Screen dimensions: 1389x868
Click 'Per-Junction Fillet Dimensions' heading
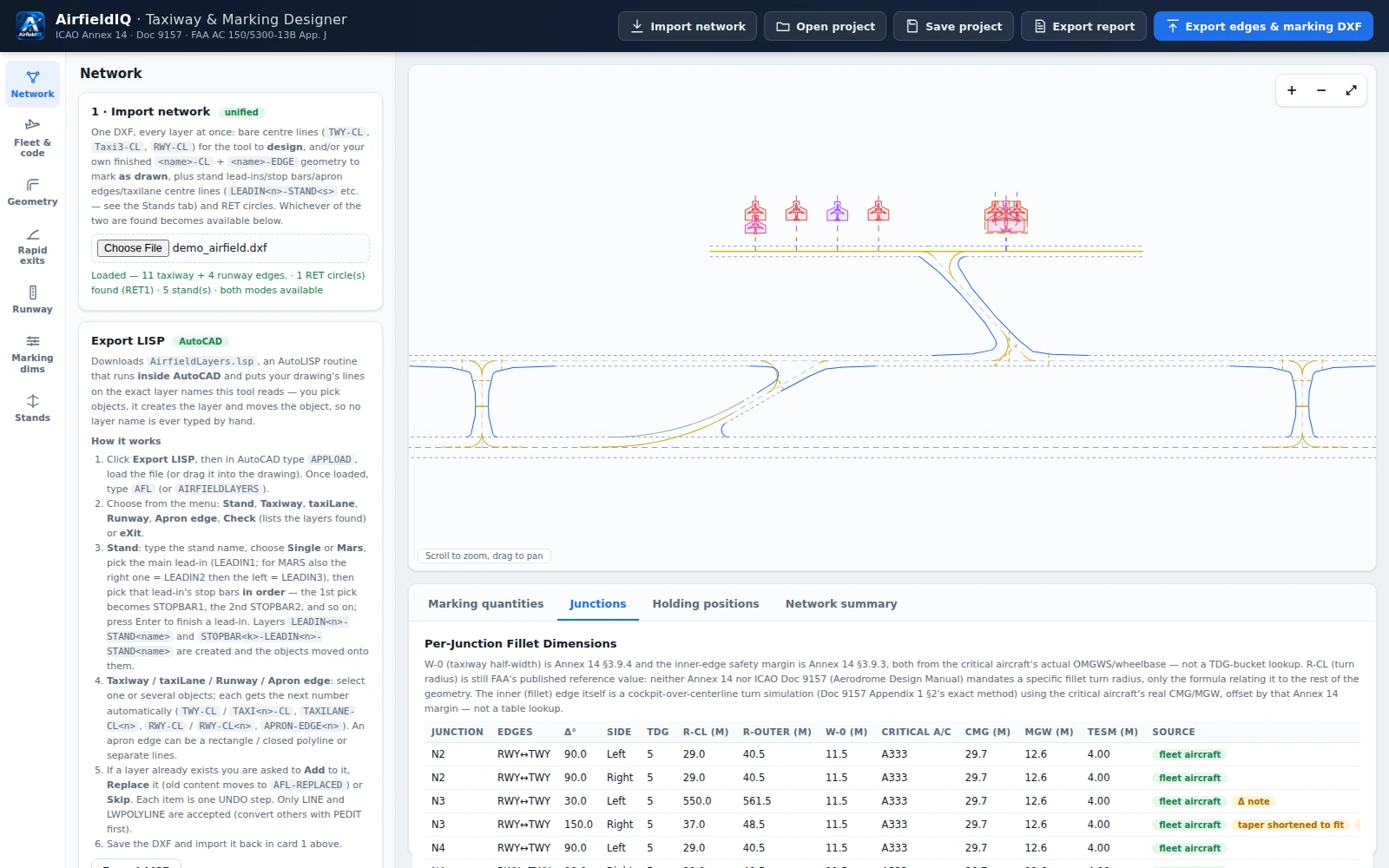pyautogui.click(x=520, y=644)
